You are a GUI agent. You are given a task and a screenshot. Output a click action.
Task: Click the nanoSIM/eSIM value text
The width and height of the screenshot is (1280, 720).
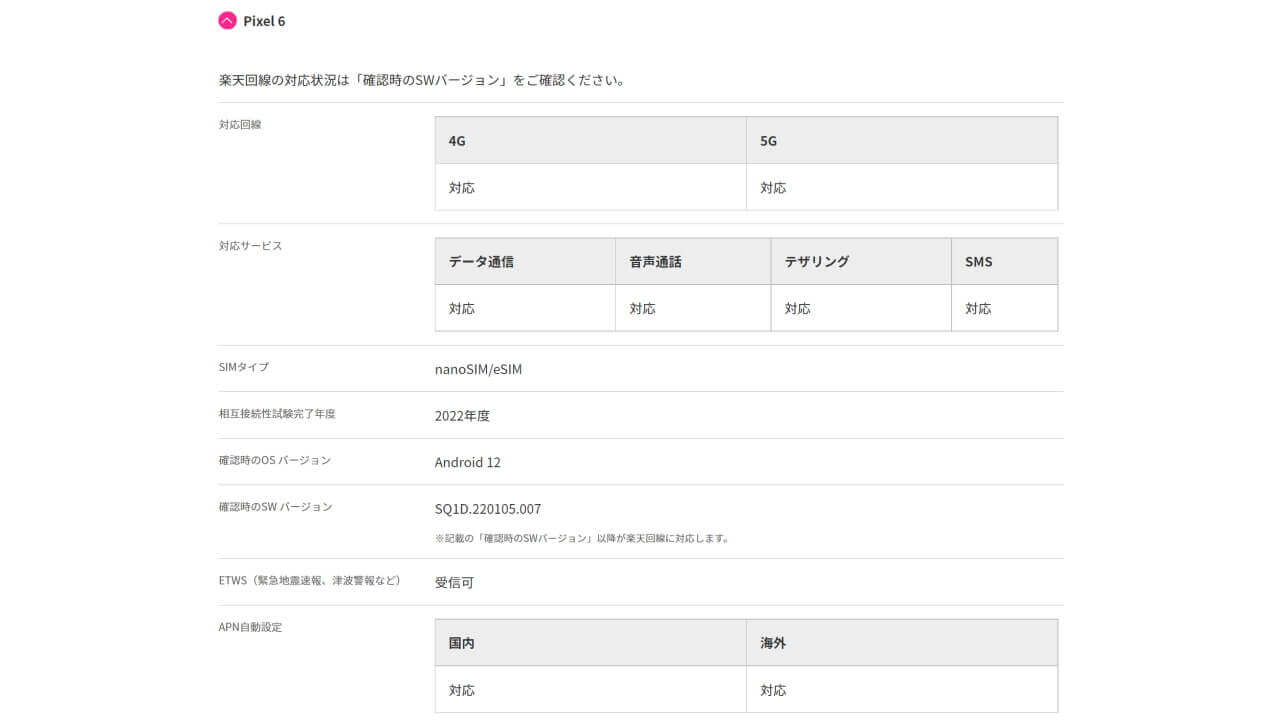click(478, 369)
